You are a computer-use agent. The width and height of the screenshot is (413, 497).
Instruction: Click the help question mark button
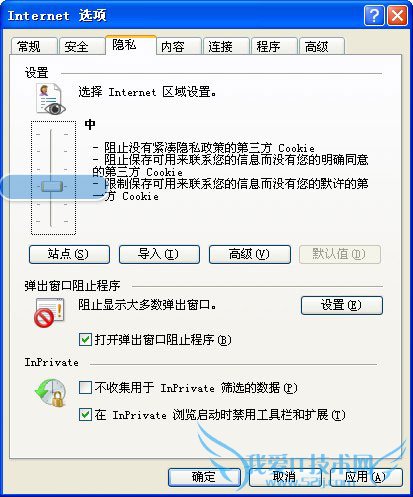point(374,16)
